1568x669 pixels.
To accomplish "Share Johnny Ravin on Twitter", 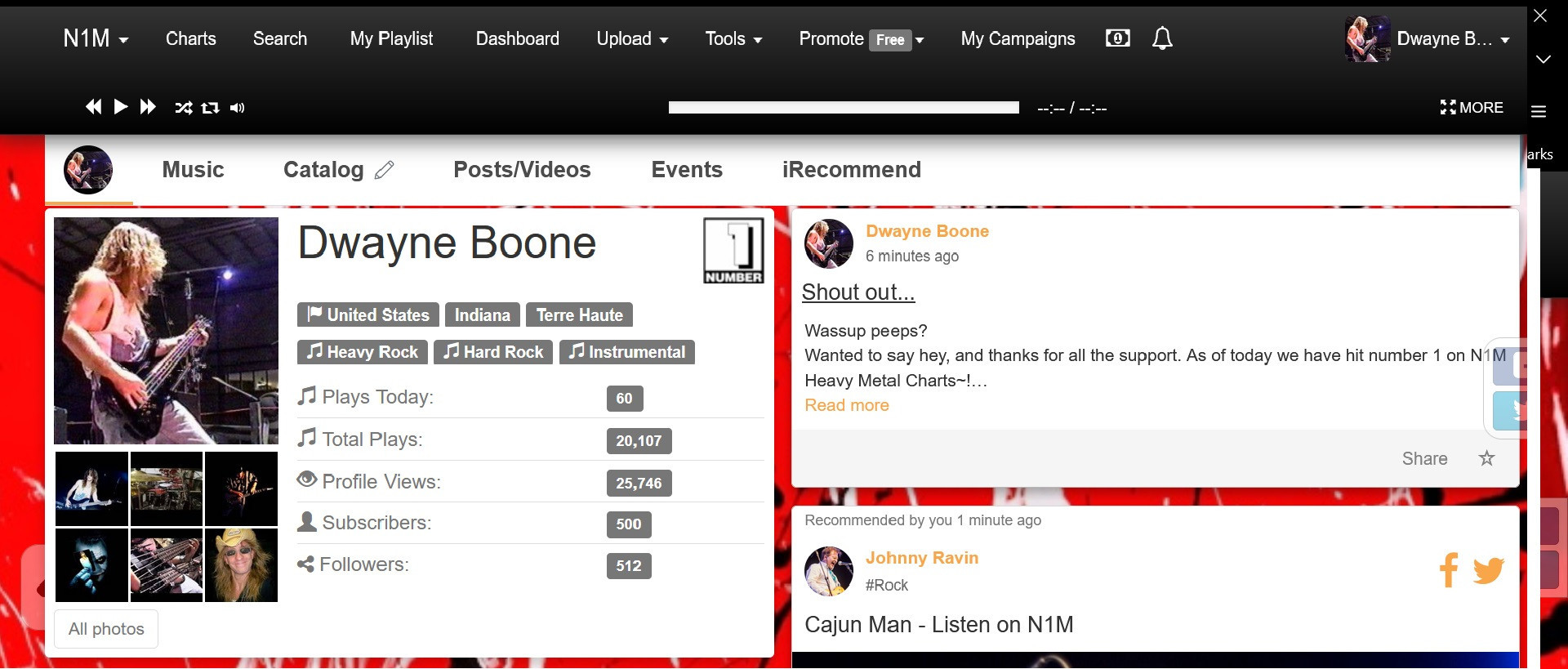I will click(1488, 569).
